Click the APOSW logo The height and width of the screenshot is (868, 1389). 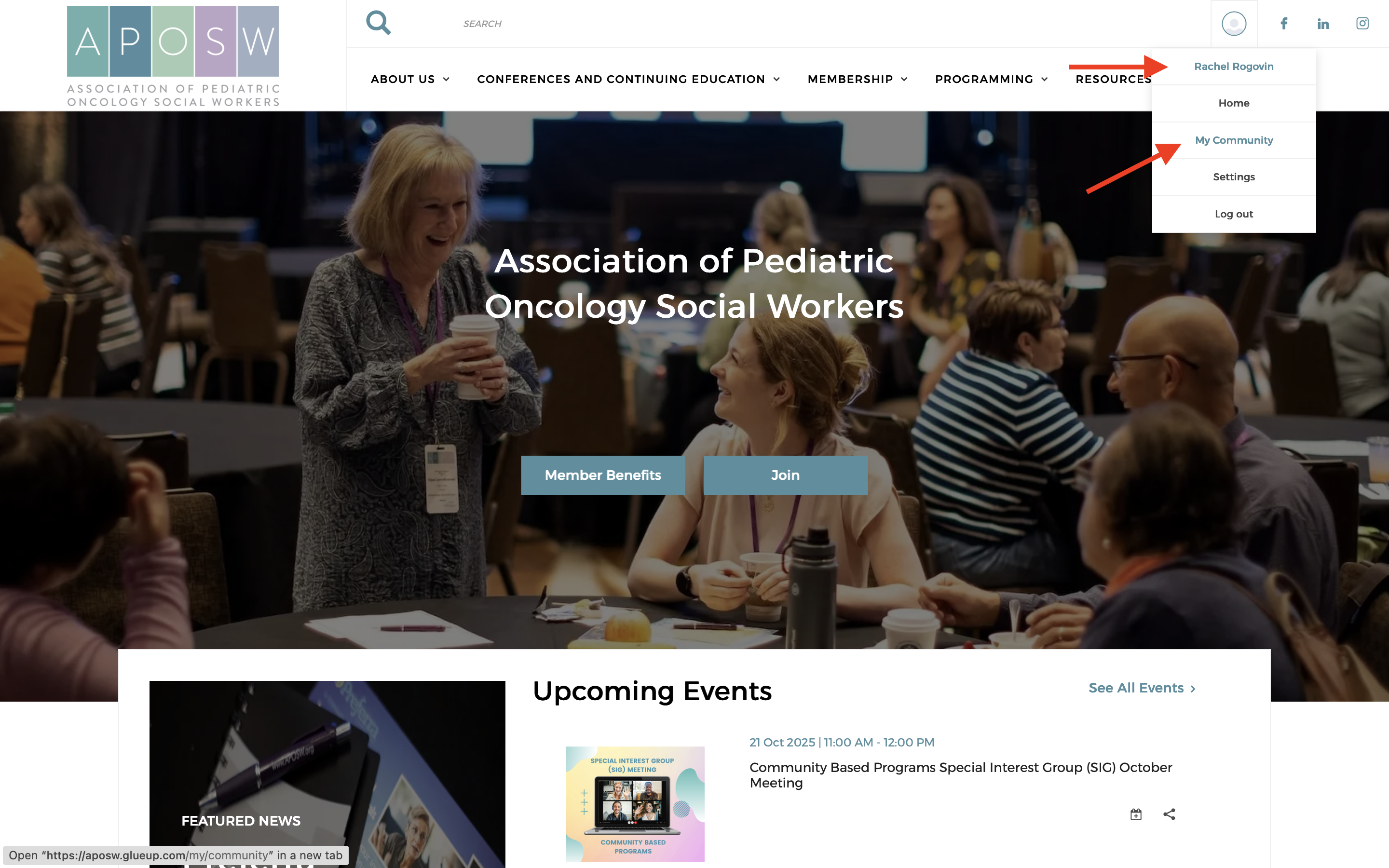tap(173, 56)
